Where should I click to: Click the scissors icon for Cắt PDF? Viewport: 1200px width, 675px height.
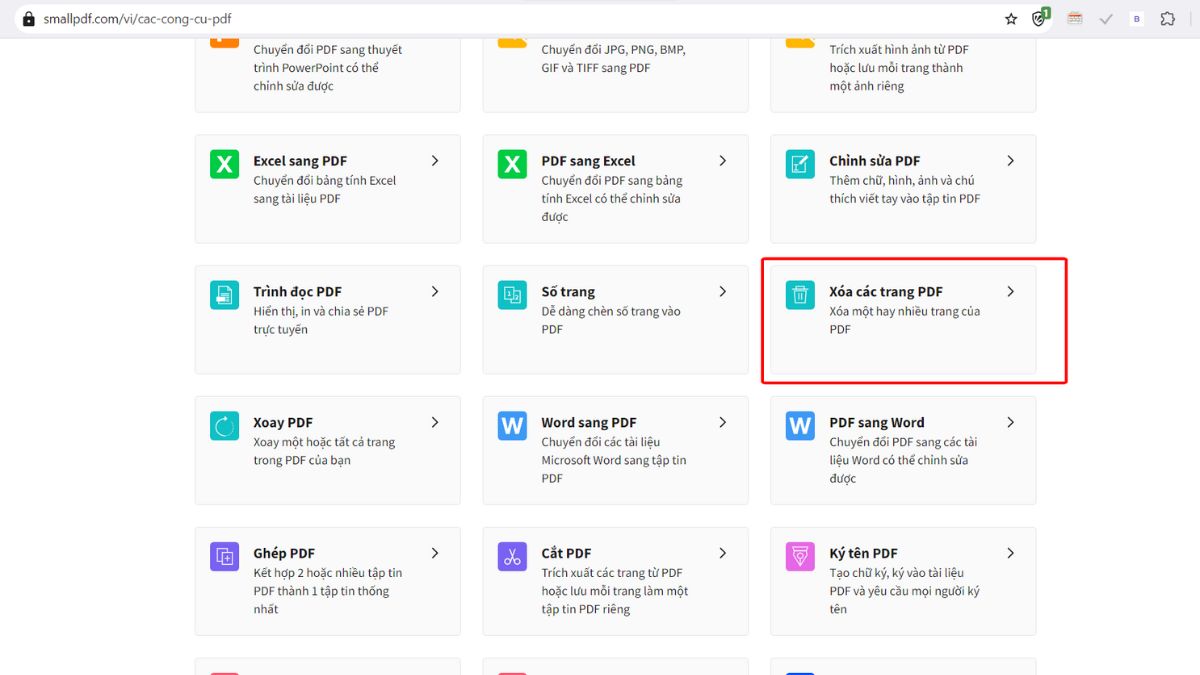point(512,557)
